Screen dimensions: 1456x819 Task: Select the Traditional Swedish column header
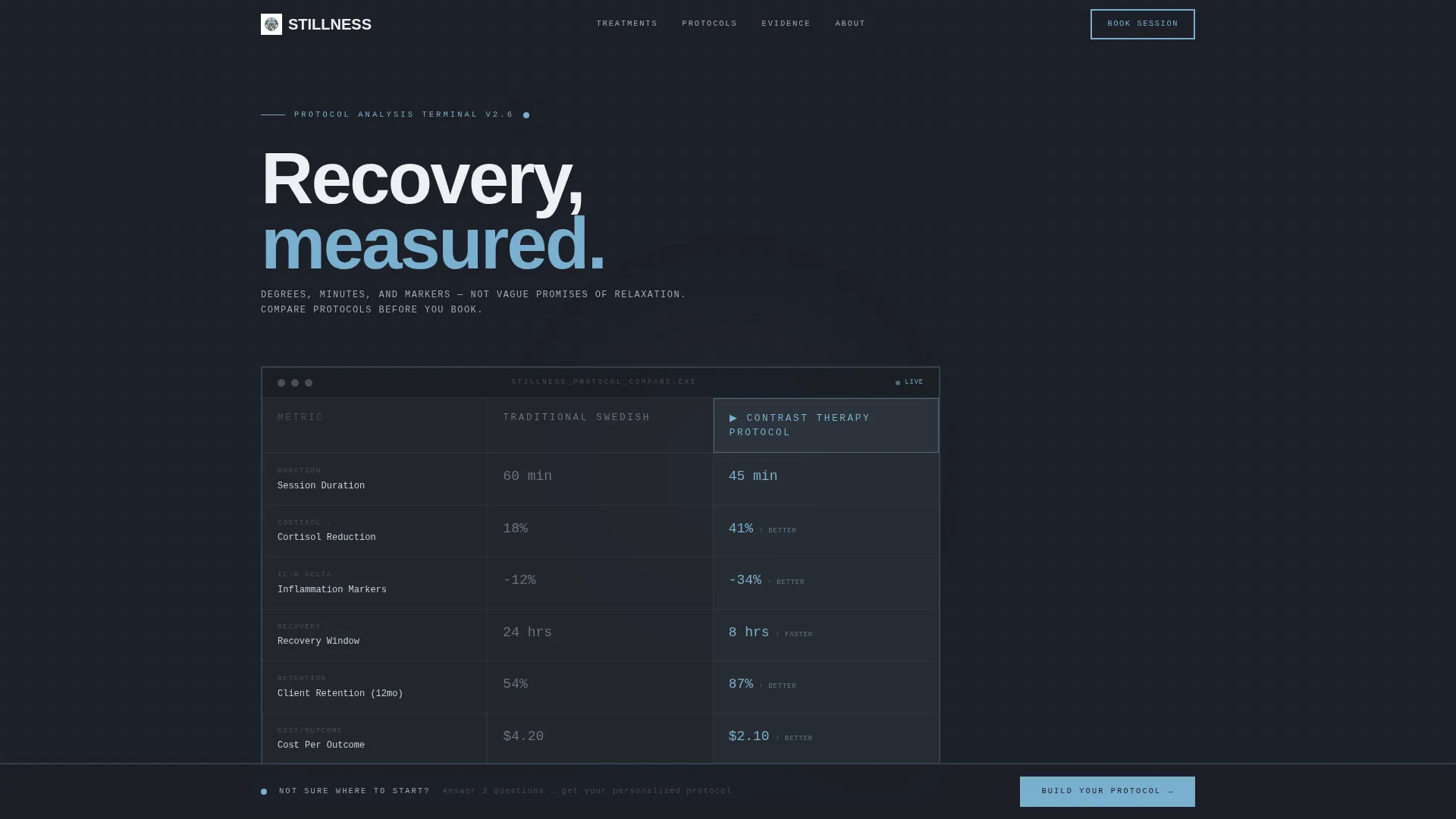coord(600,425)
